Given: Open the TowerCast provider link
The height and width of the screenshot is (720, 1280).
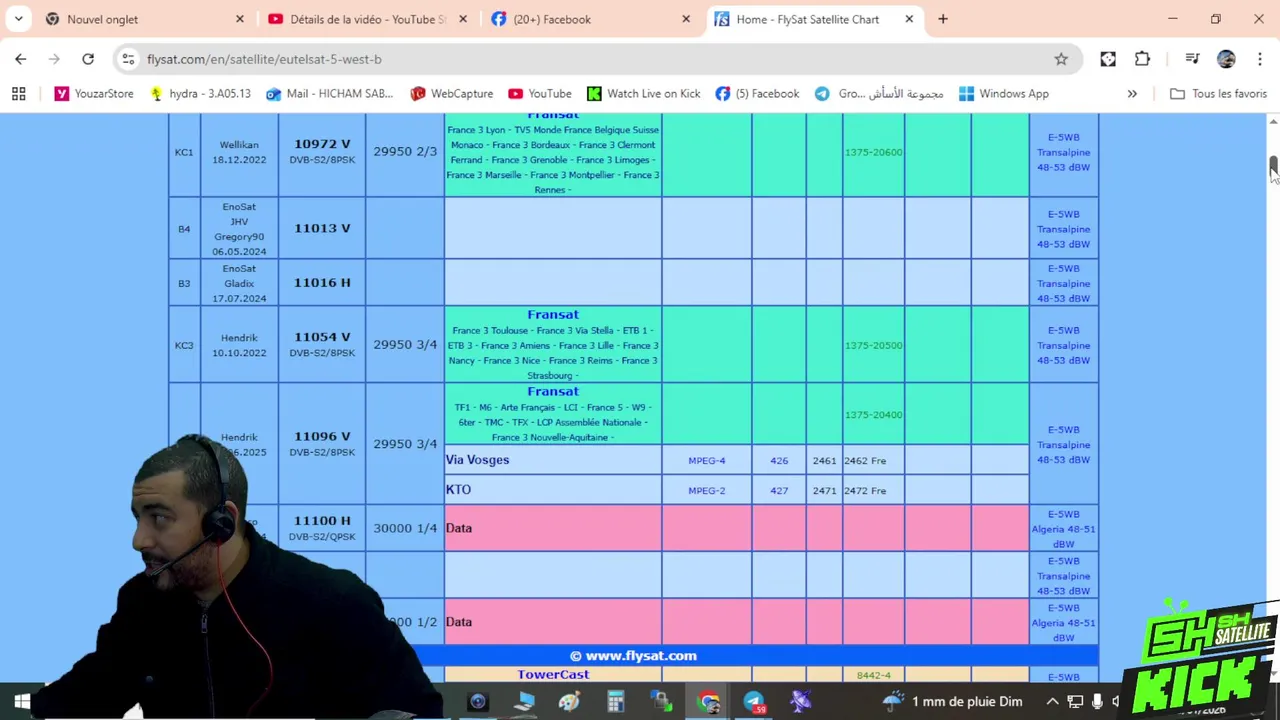Looking at the screenshot, I should pos(553,675).
